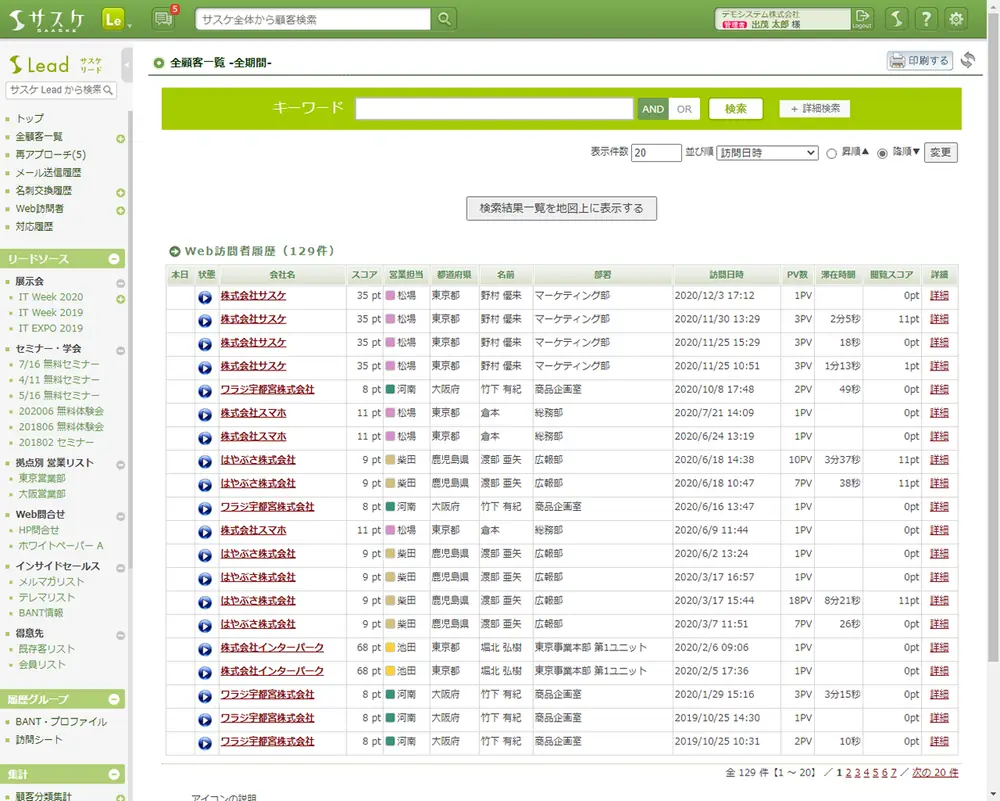
Task: Click the キーワード search input field
Action: (494, 109)
